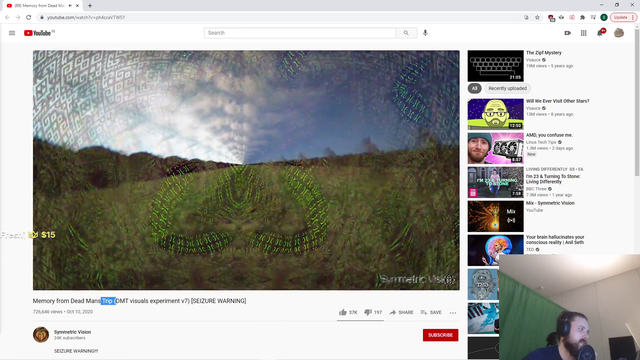Open the YouTube apps grid icon
Screen dimensions: 640x360
[584, 33]
